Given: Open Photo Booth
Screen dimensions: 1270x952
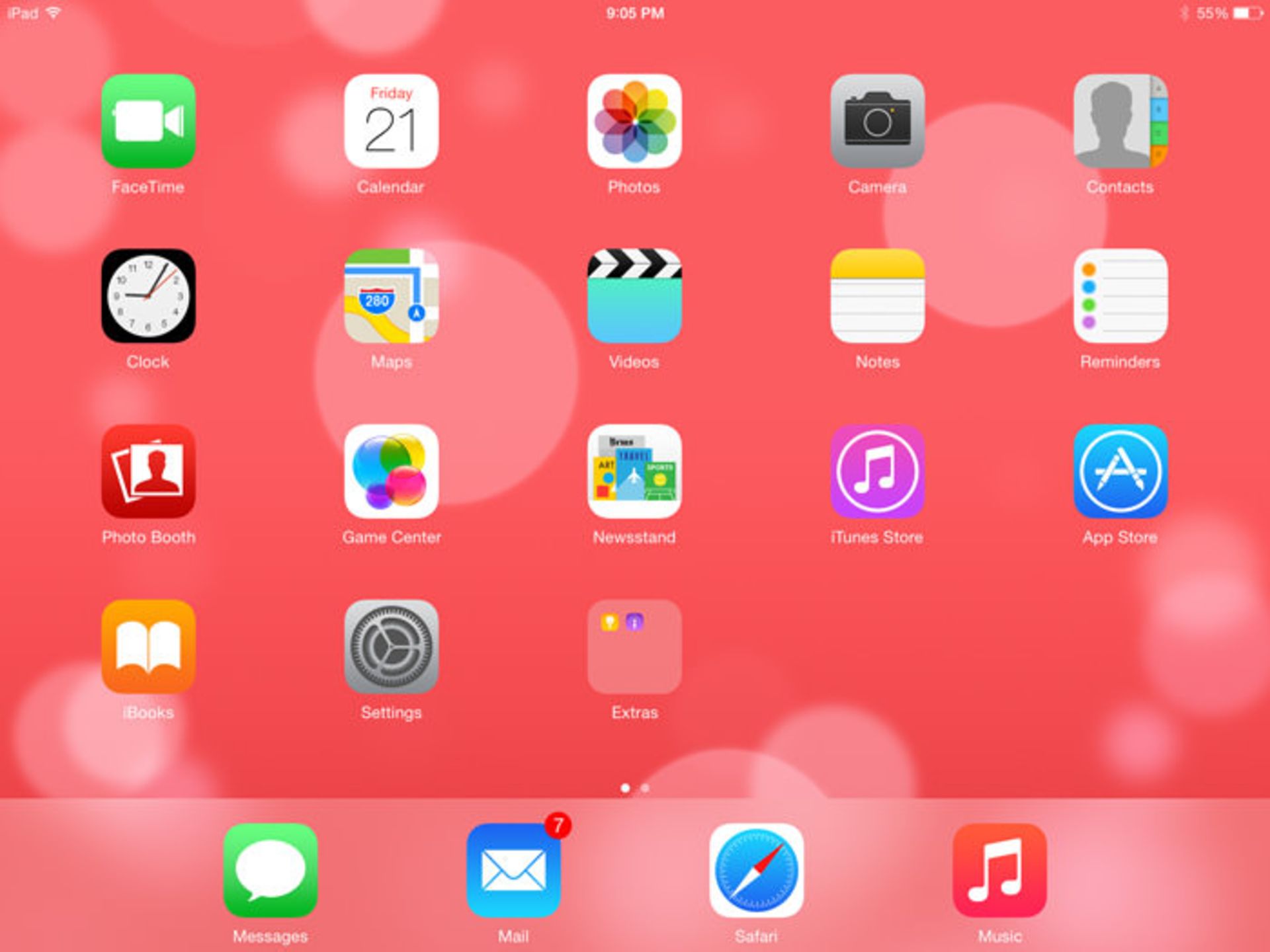Looking at the screenshot, I should [148, 471].
